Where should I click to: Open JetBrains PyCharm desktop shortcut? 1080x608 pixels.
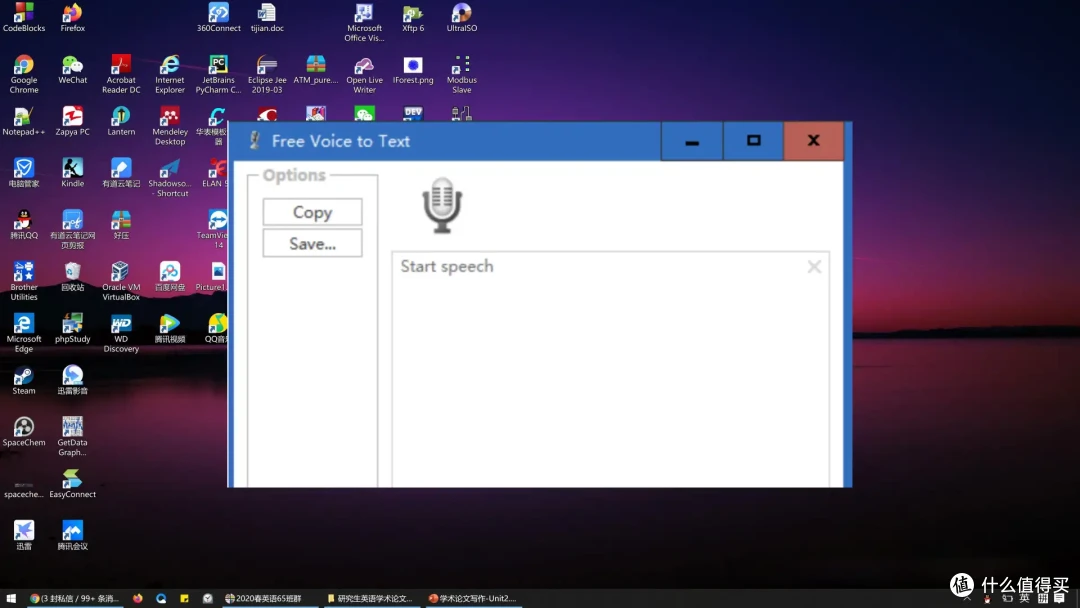[218, 74]
